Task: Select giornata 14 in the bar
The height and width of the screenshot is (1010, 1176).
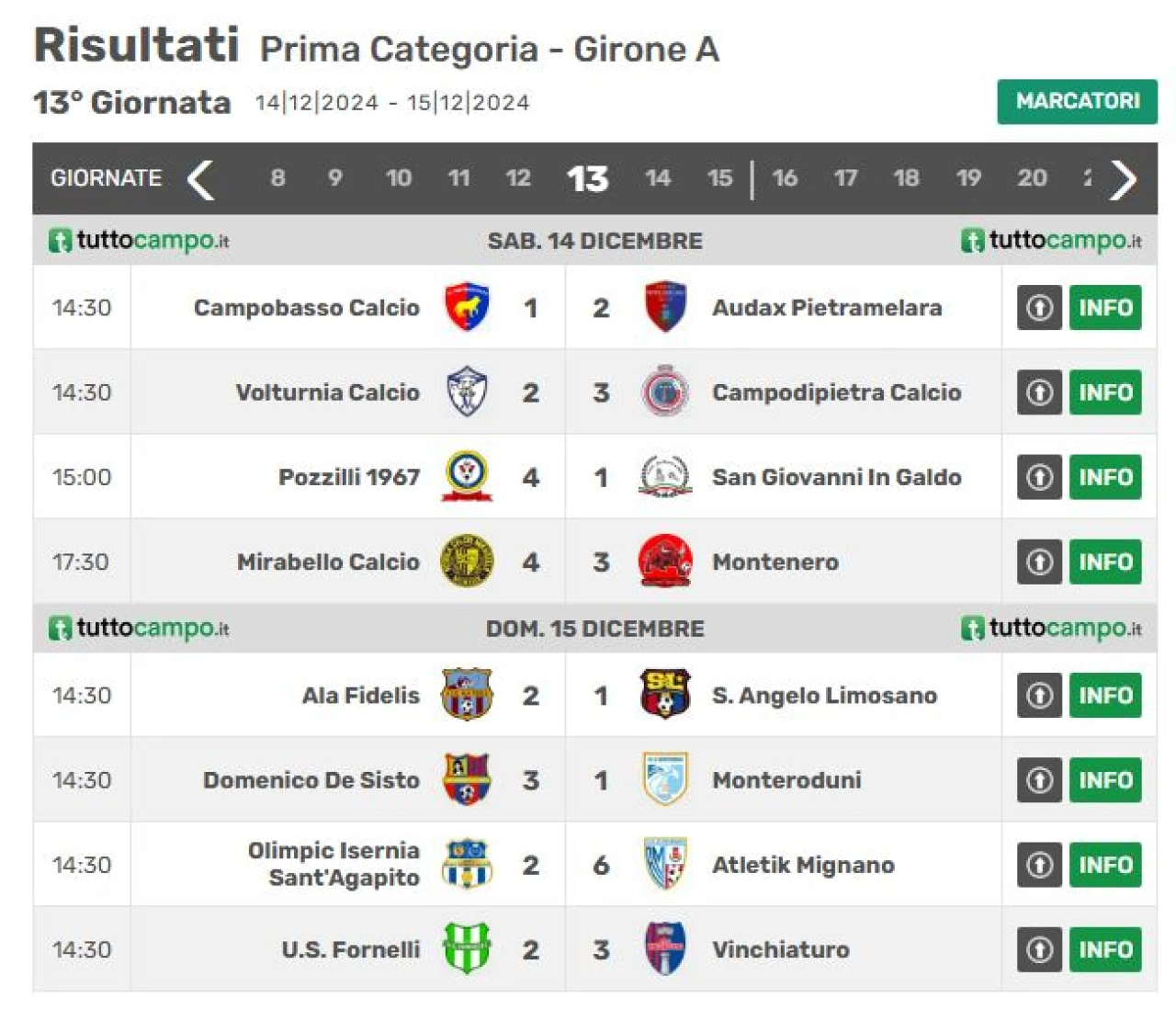Action: pyautogui.click(x=658, y=177)
